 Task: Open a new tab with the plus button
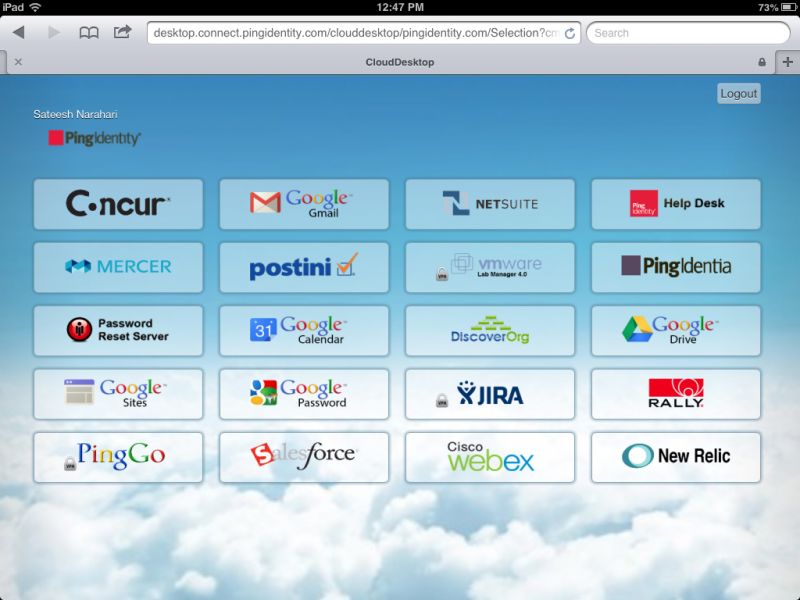point(788,62)
